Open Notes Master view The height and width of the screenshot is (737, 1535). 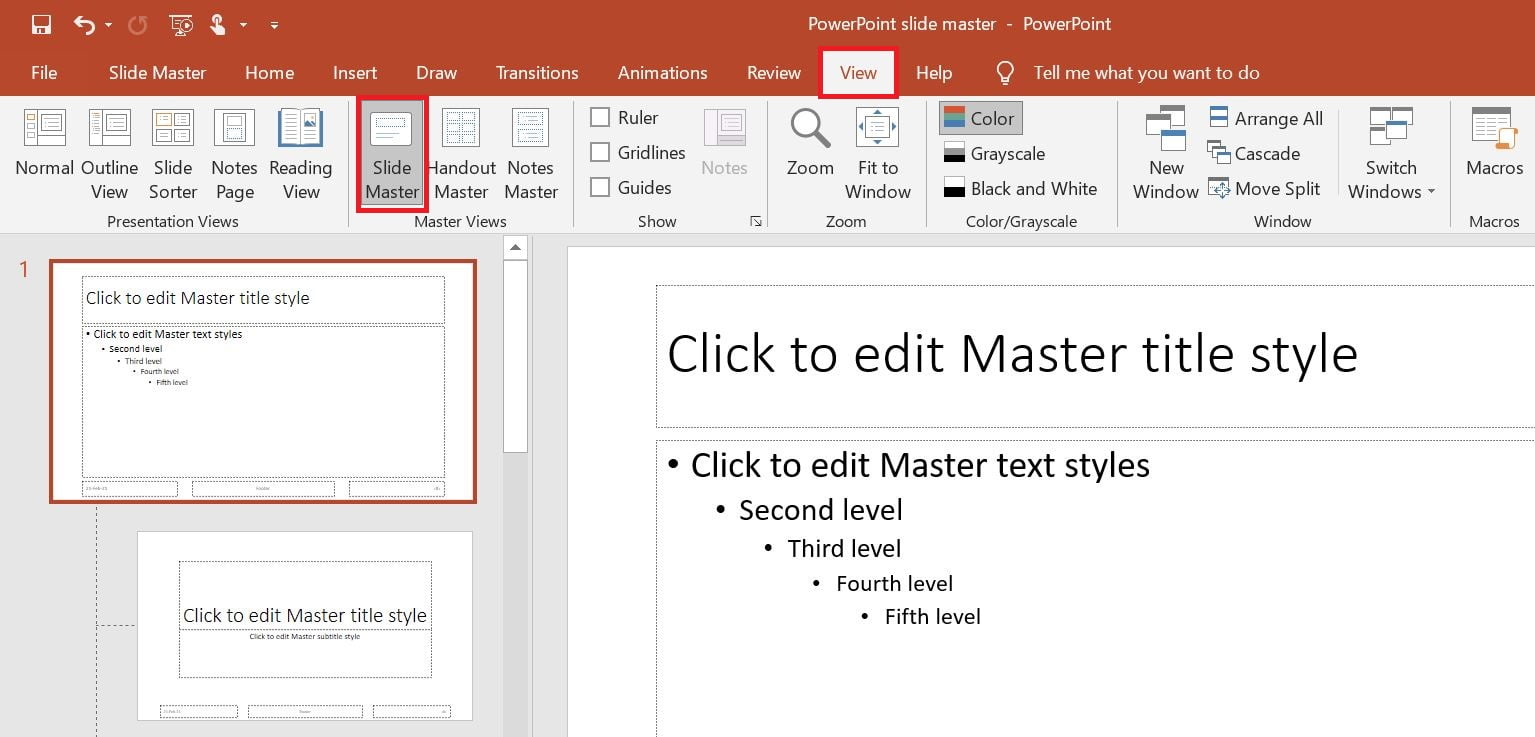pyautogui.click(x=531, y=154)
